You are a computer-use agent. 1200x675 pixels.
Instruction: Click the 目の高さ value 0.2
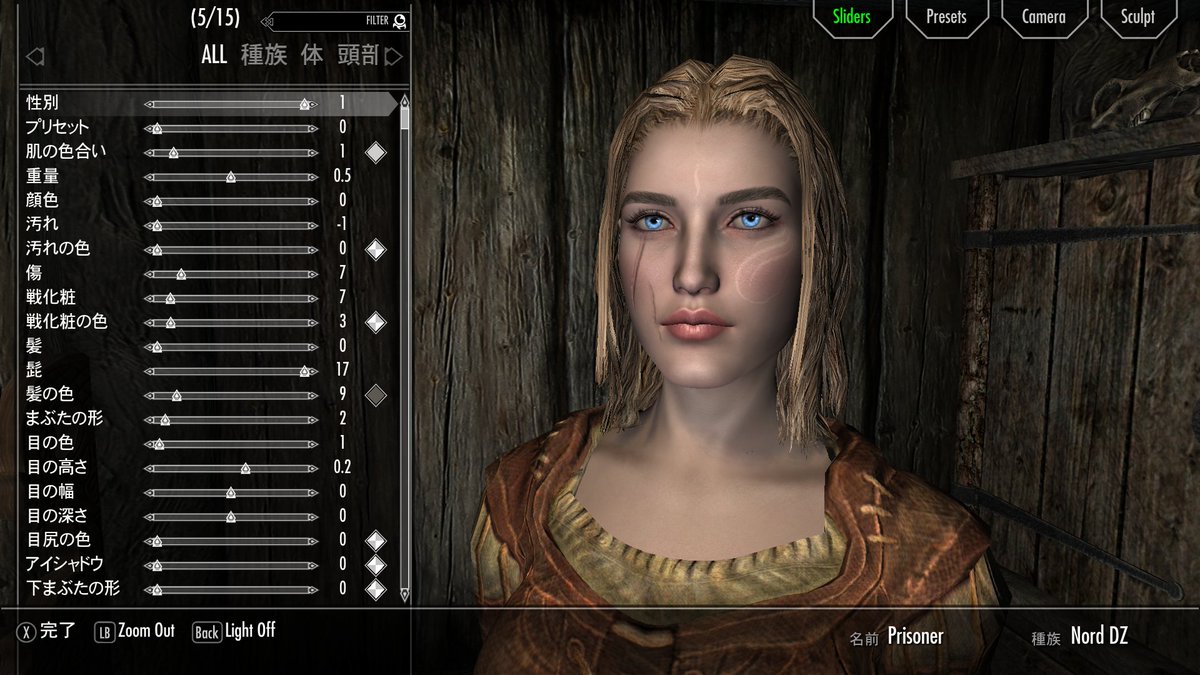point(342,467)
